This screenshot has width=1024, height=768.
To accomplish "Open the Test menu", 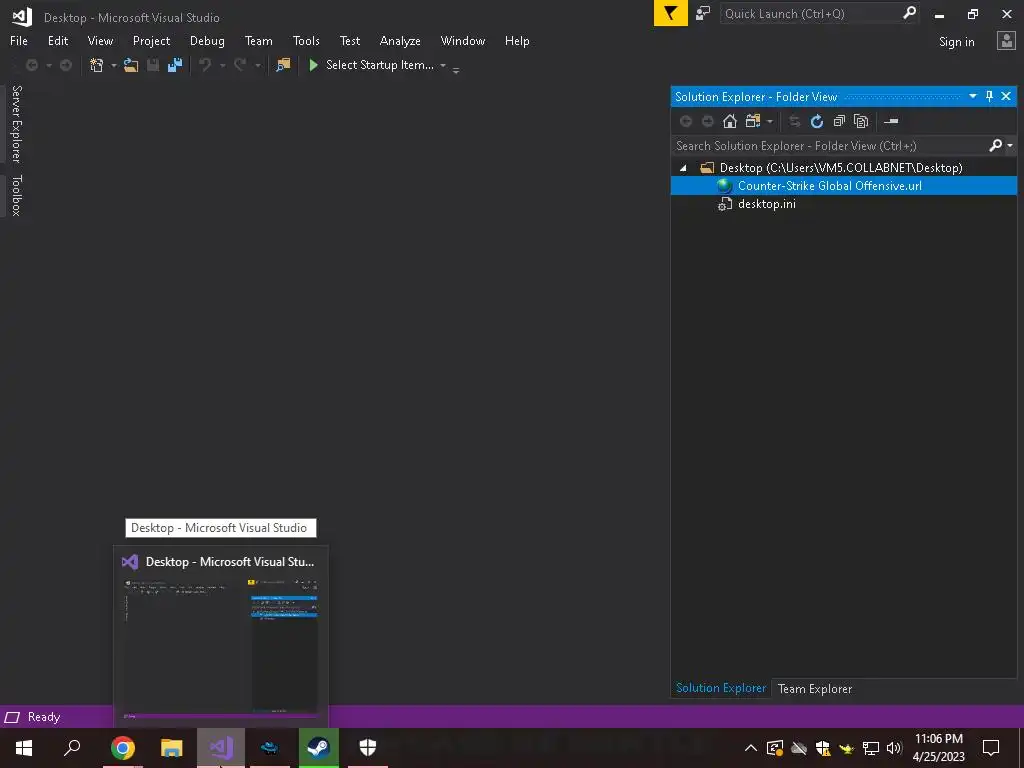I will point(350,40).
